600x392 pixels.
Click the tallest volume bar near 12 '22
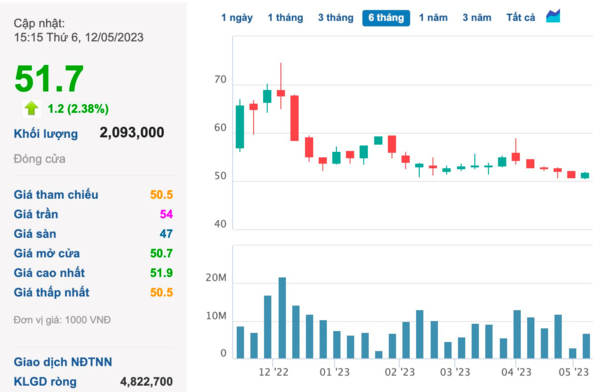coord(282,318)
